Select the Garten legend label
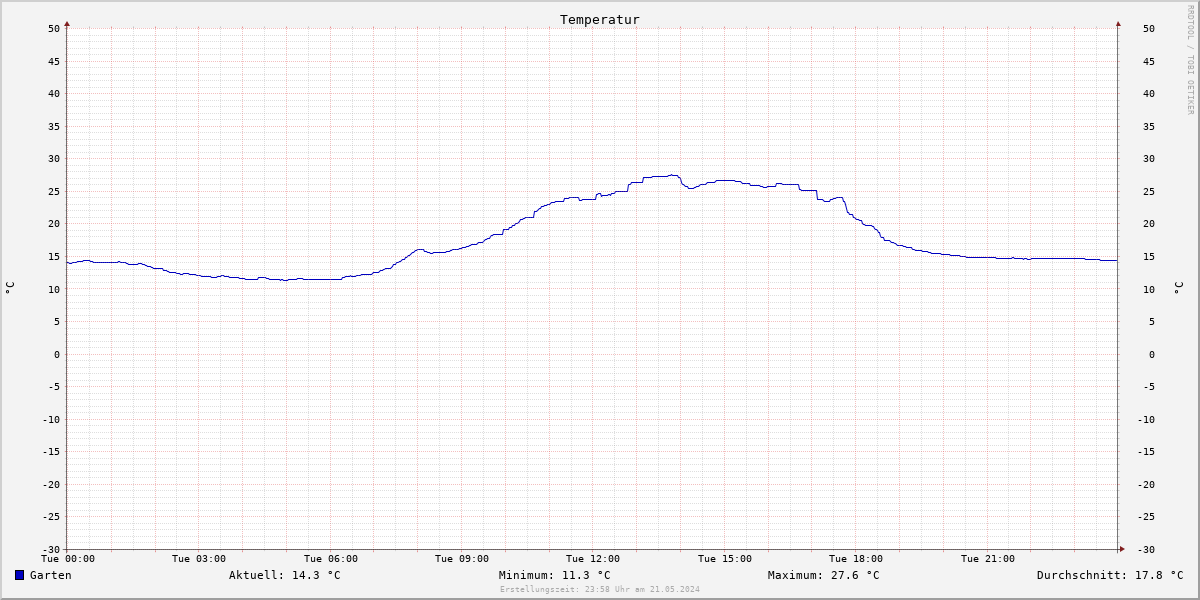 (x=51, y=575)
